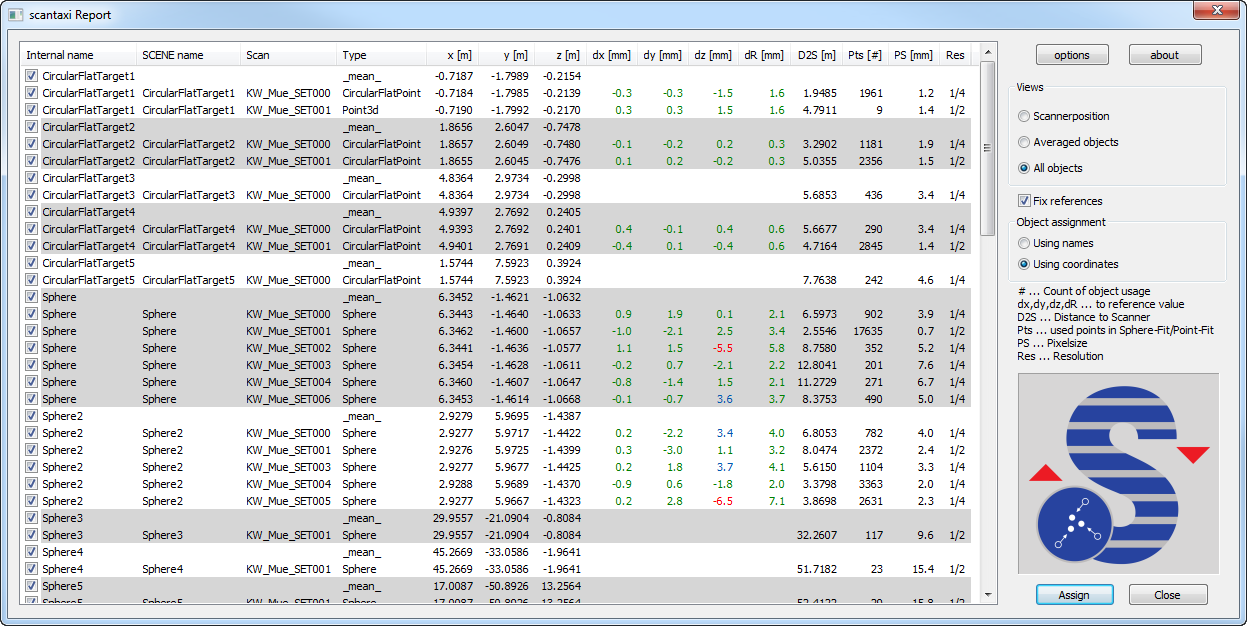Sort by the Internal name column header
This screenshot has width=1247, height=626.
(79, 56)
